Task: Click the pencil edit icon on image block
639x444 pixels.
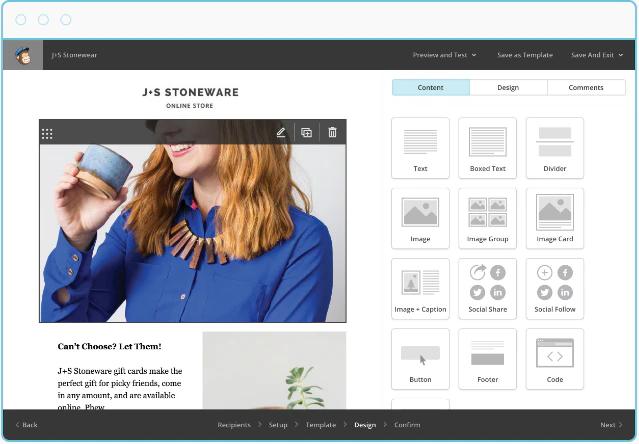Action: (x=281, y=132)
